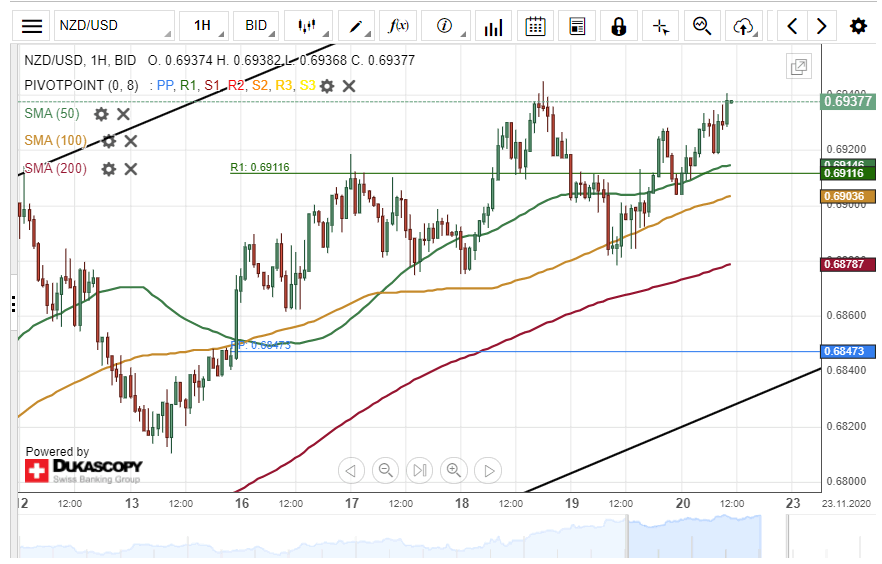Enable the crosshair cursor tool

(660, 26)
